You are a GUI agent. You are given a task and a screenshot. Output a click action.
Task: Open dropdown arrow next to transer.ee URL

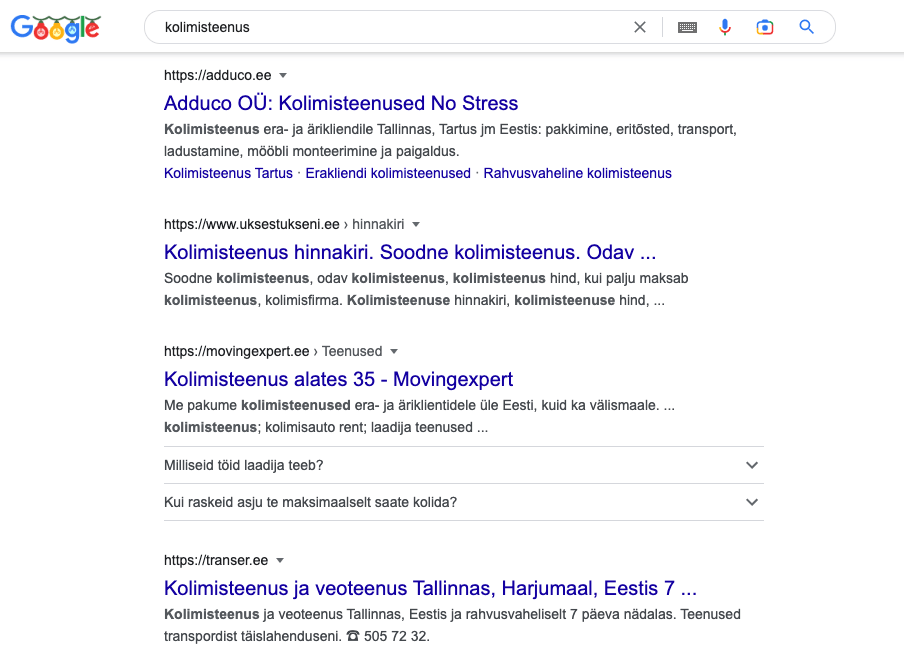coord(280,561)
